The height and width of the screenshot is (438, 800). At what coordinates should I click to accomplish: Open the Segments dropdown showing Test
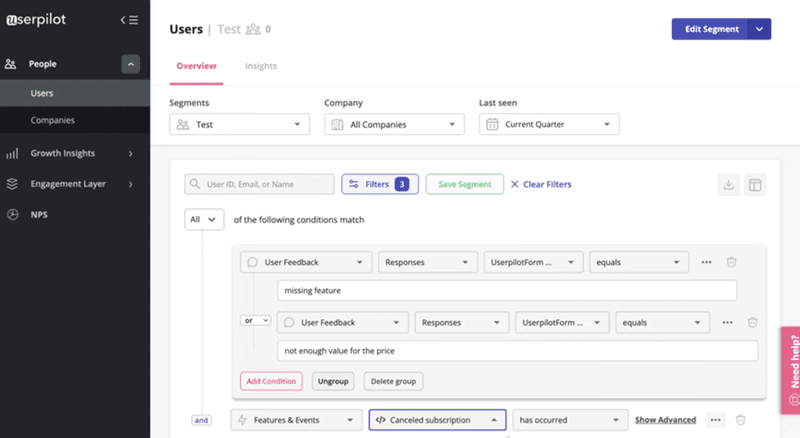(x=239, y=125)
